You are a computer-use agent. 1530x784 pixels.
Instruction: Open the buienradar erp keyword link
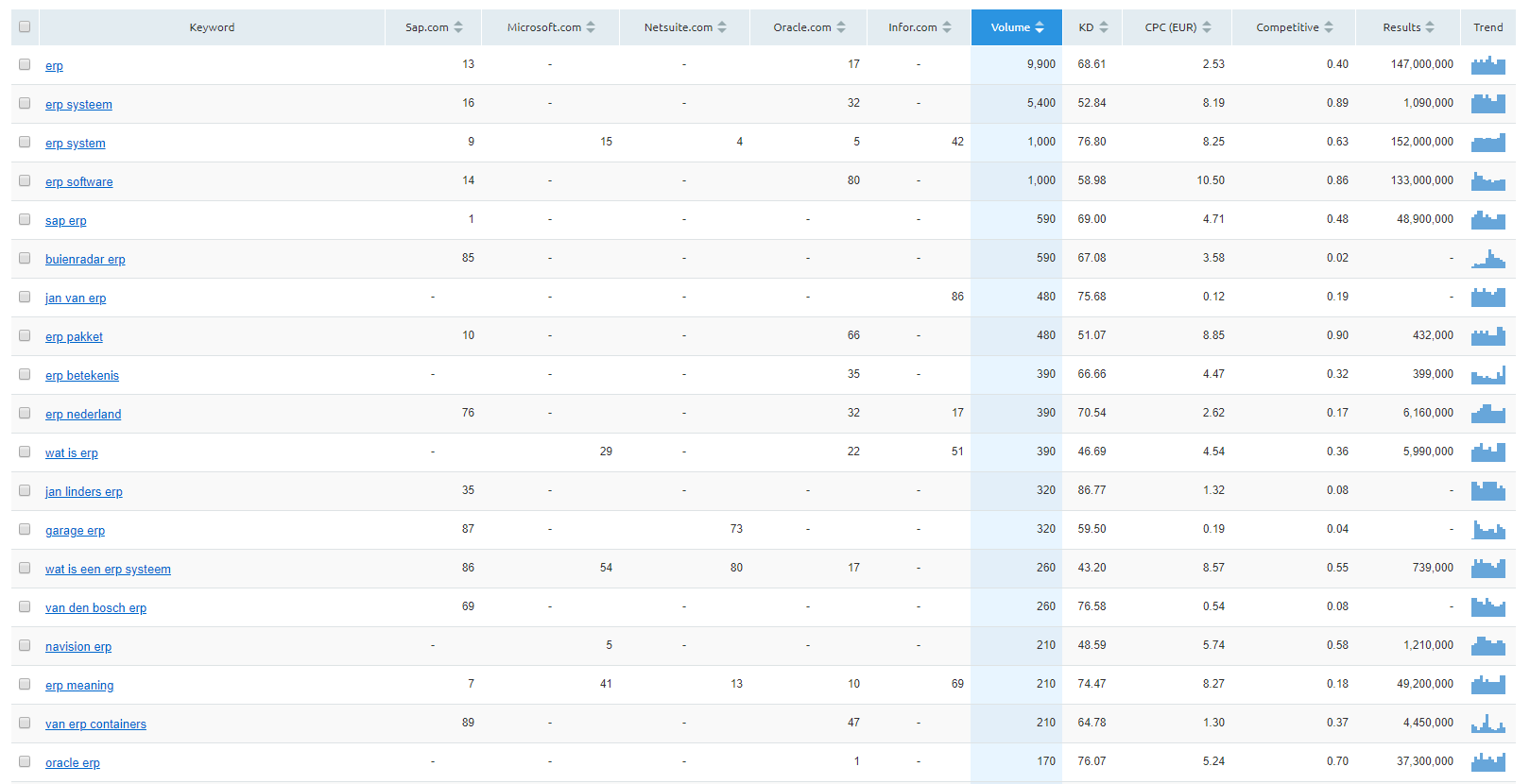[x=85, y=260]
